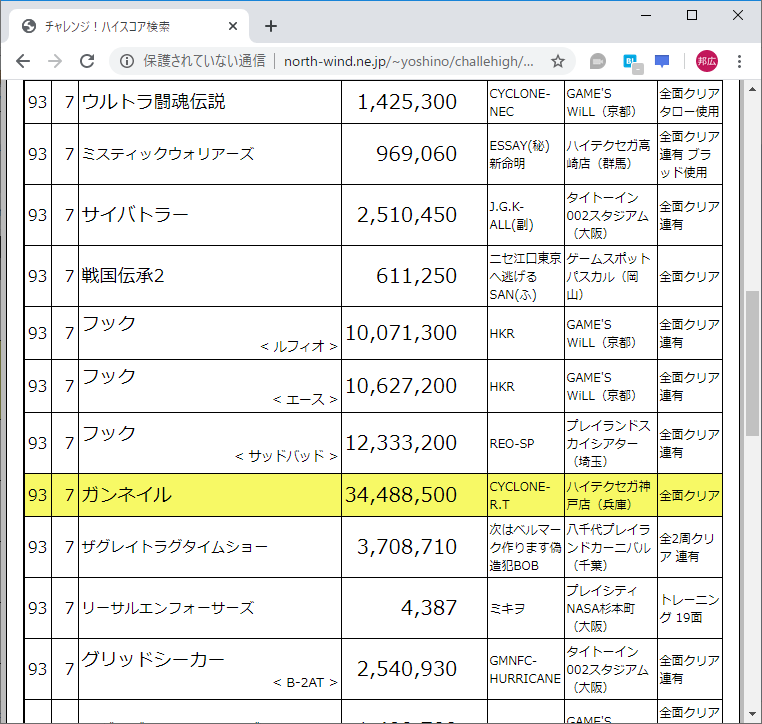Click the arcade 八千代プレイランドカーニバル（千葉）

(608, 547)
